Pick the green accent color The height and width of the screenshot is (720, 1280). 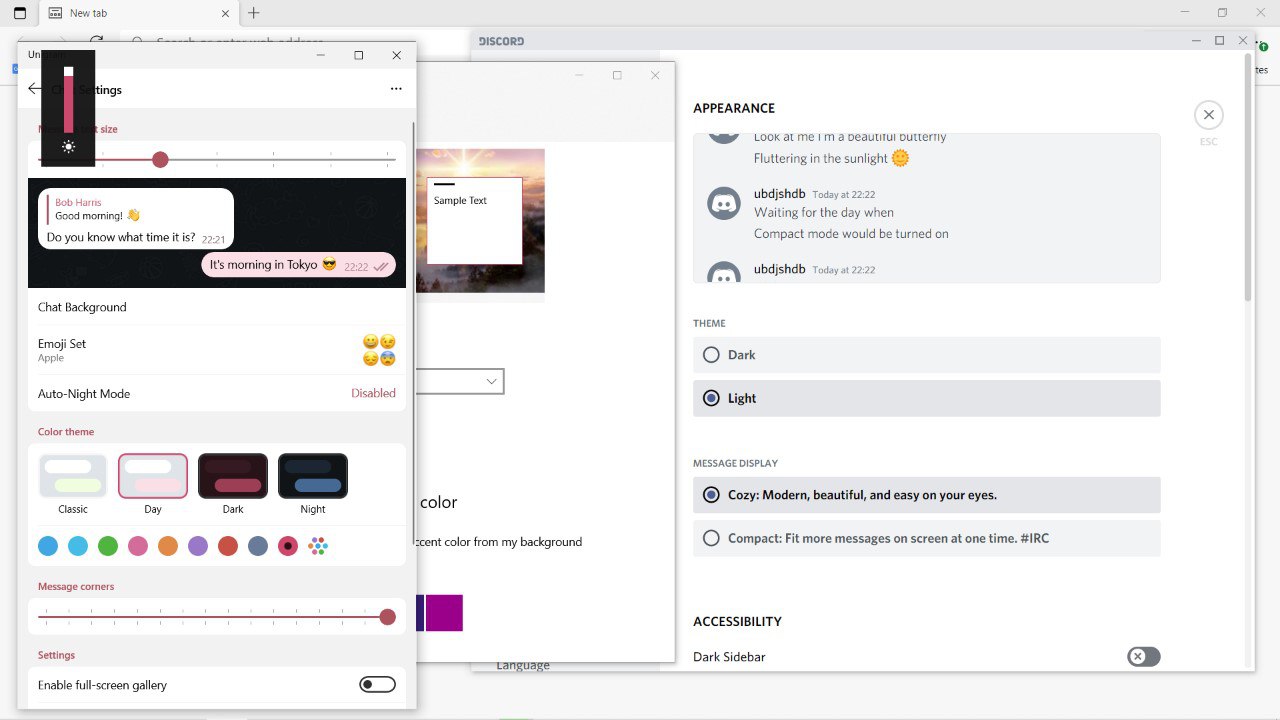pyautogui.click(x=108, y=546)
